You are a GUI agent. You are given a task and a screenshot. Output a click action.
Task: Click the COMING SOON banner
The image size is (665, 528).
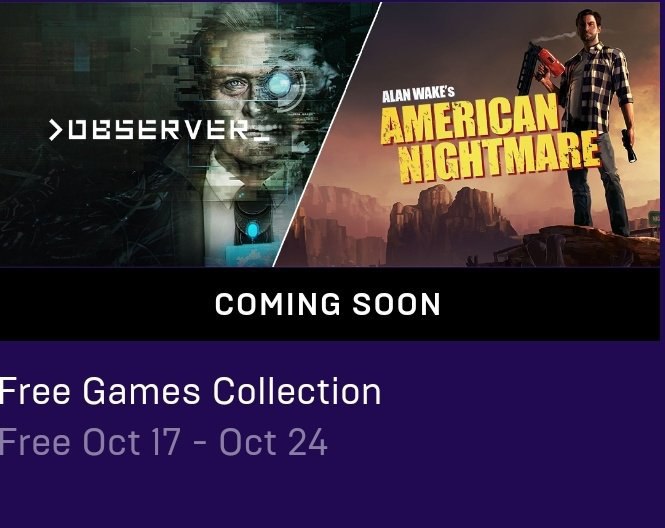pyautogui.click(x=330, y=304)
